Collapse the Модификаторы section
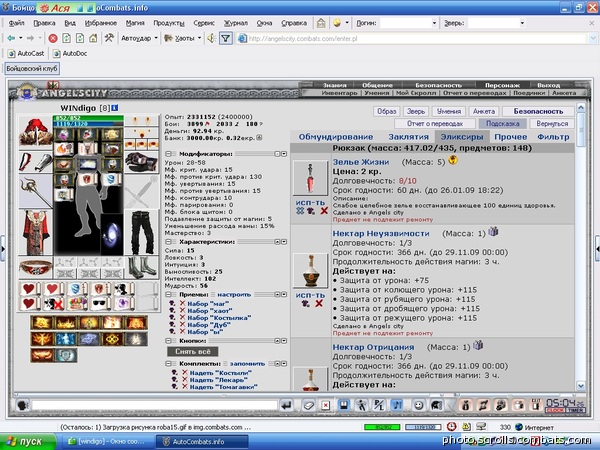Viewport: 600px width, 450px height. click(168, 154)
